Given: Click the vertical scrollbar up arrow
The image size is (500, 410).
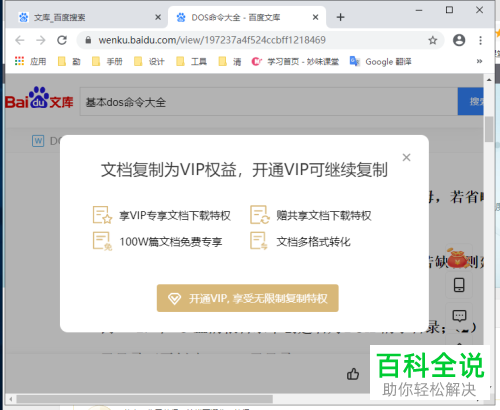Looking at the screenshot, I should click(x=489, y=80).
